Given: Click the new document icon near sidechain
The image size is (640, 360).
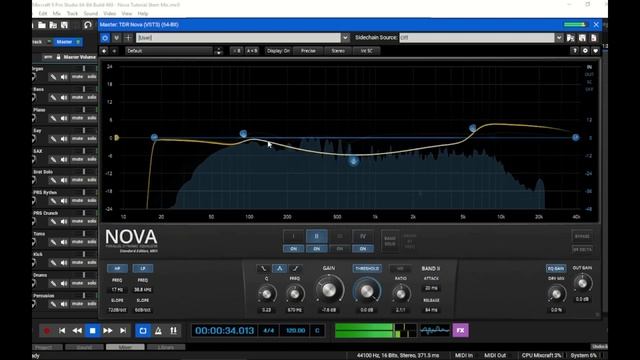Looking at the screenshot, I should pos(594,38).
